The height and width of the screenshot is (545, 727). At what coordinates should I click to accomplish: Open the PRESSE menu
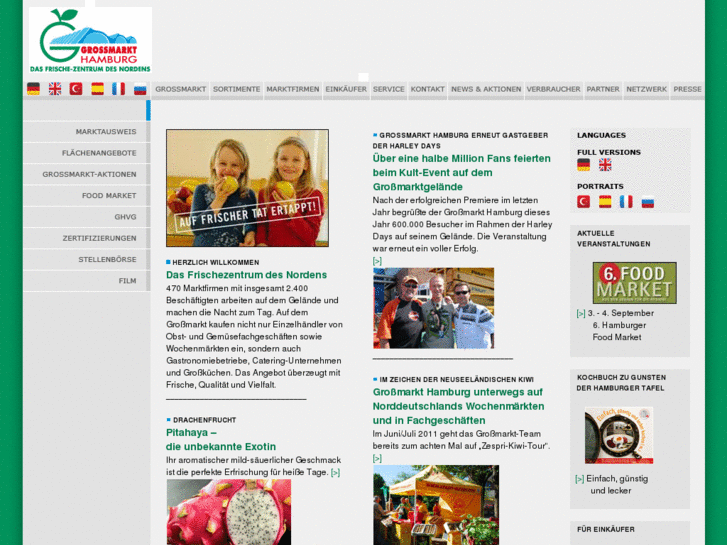click(687, 90)
